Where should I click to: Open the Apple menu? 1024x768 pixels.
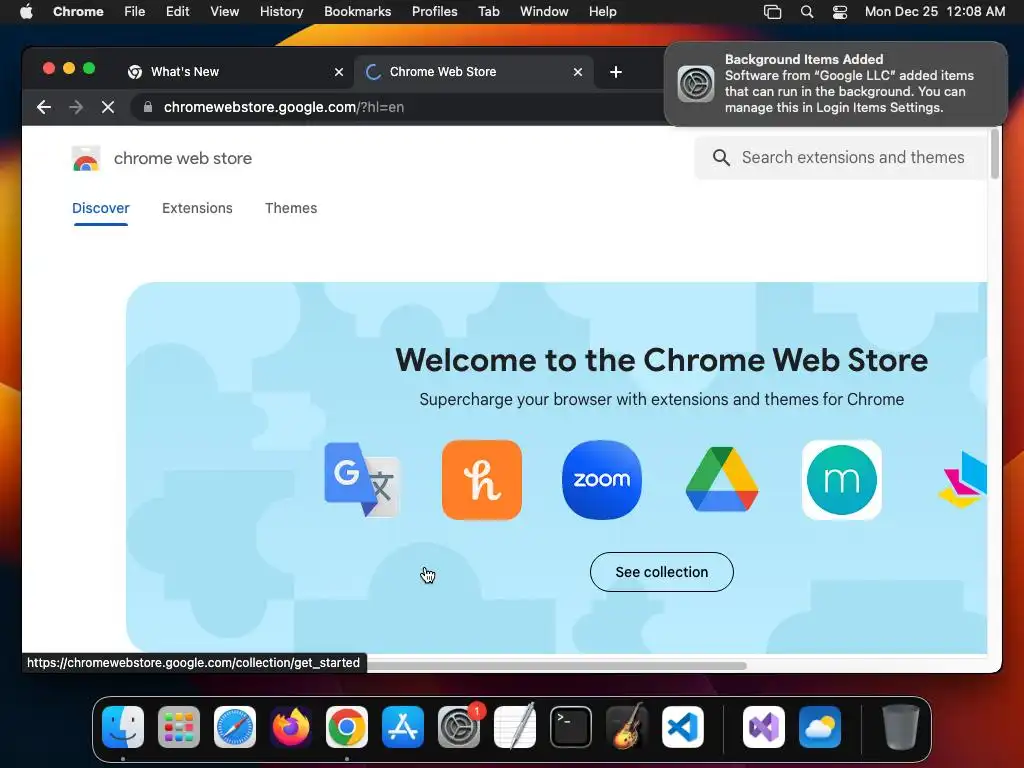pos(26,12)
